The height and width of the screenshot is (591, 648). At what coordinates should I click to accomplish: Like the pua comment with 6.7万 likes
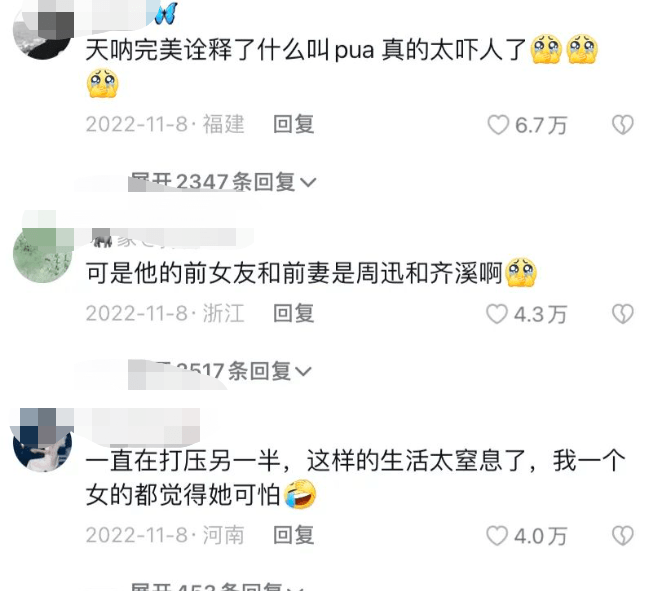coord(498,125)
